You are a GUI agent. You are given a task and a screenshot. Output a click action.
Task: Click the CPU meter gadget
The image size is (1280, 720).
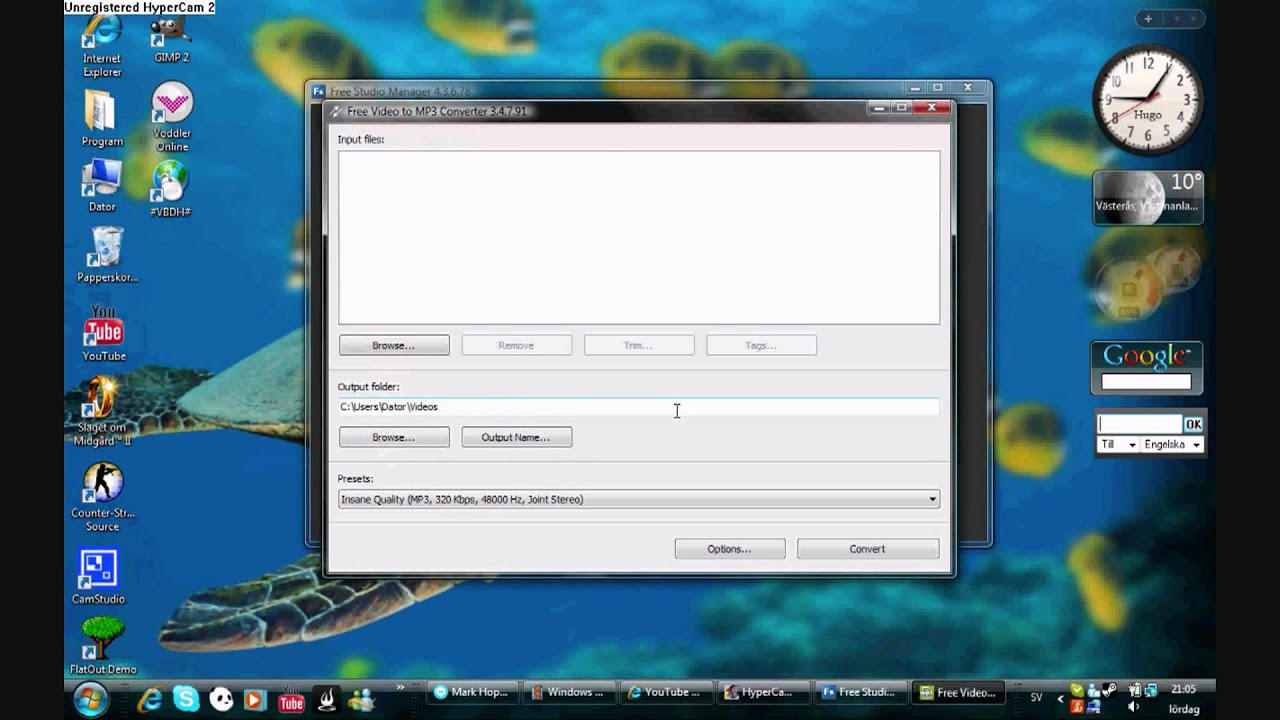[x=1146, y=281]
